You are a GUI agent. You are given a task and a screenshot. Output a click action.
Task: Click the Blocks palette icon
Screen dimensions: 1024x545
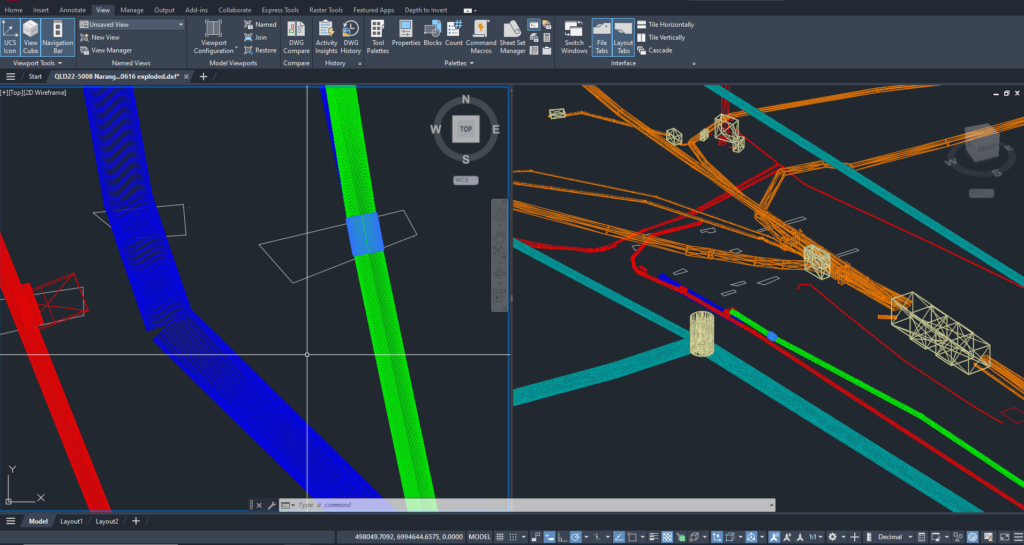click(432, 33)
